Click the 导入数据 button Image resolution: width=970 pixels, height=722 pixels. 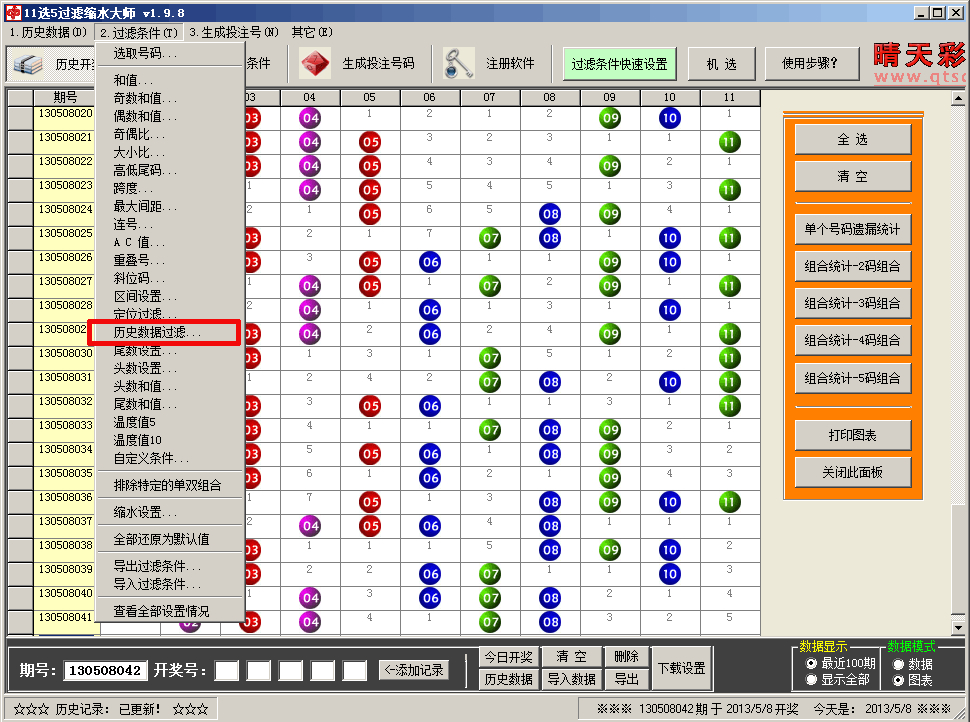coord(572,679)
